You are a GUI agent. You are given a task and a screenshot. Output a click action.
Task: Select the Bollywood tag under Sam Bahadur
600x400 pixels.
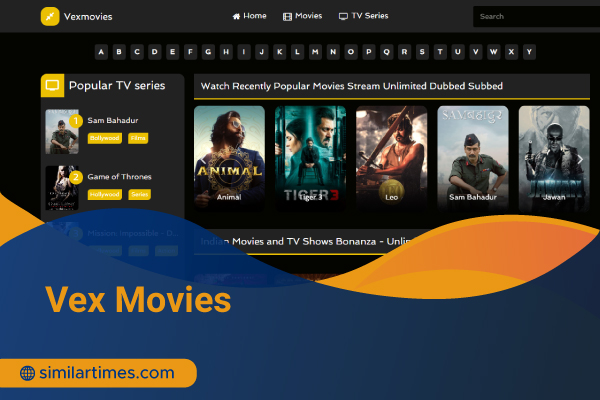coord(105,138)
